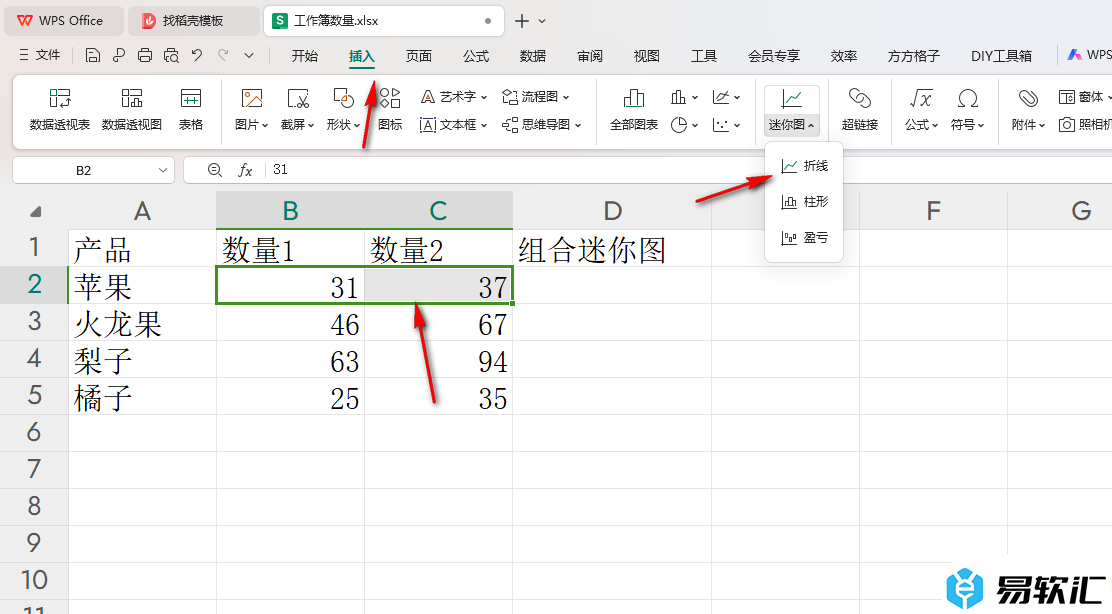Switch to the 开始 ribbon tab

click(305, 56)
